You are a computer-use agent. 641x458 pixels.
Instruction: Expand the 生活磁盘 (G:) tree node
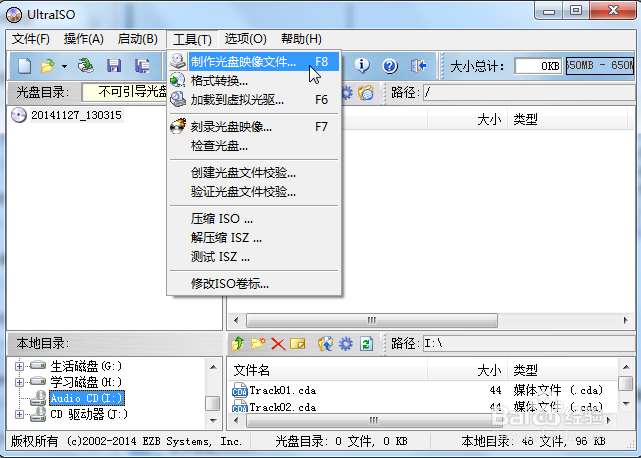[x=19, y=366]
